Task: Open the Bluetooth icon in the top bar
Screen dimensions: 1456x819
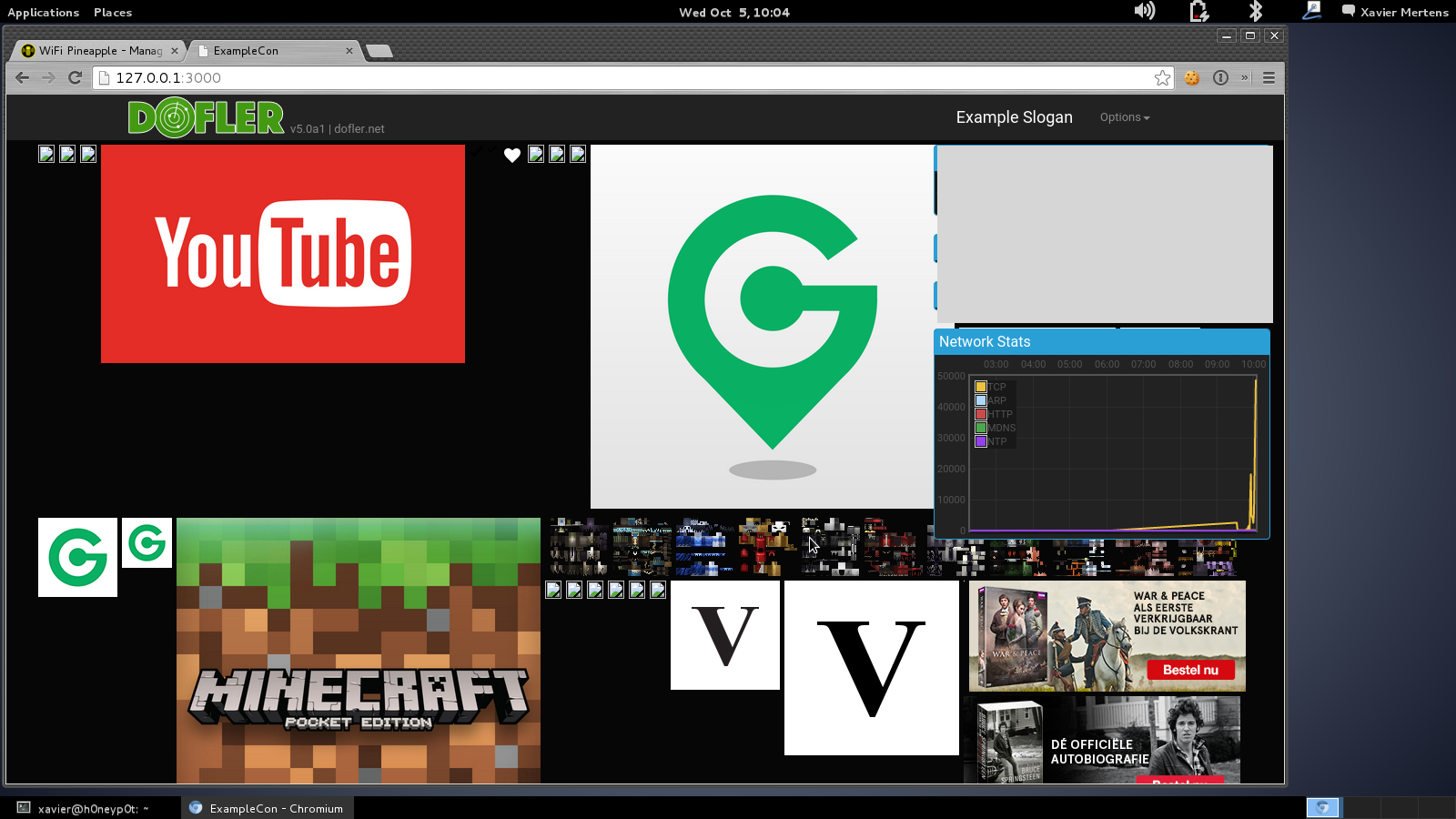Action: pyautogui.click(x=1255, y=11)
